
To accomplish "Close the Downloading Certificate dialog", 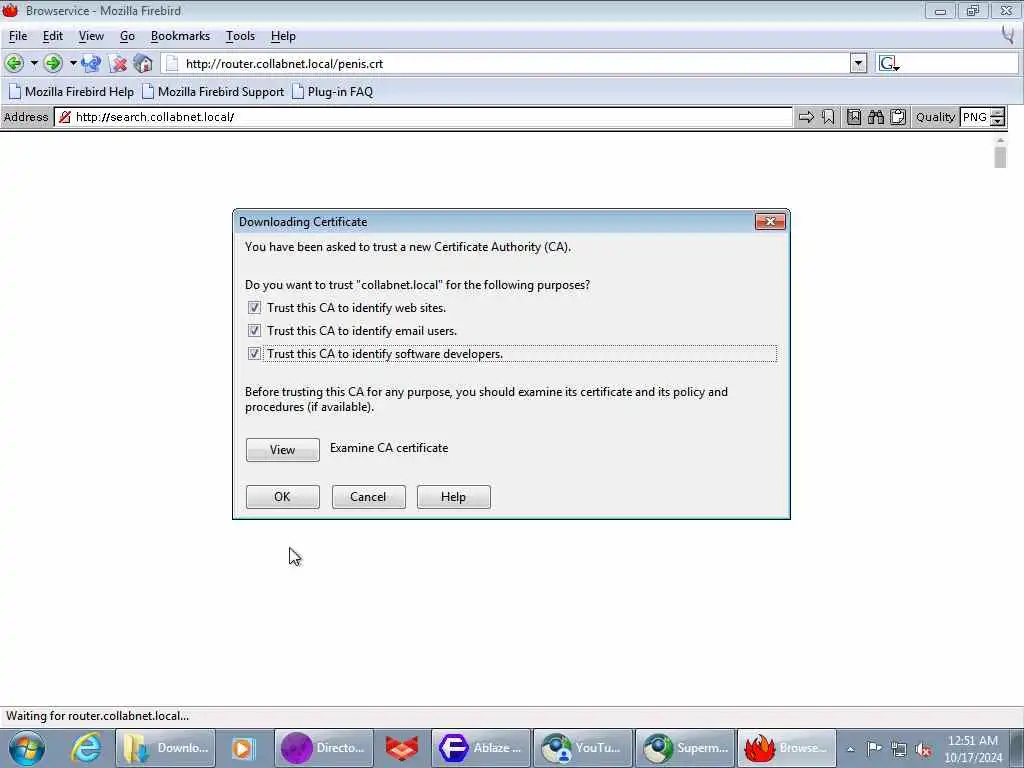I will [x=770, y=222].
